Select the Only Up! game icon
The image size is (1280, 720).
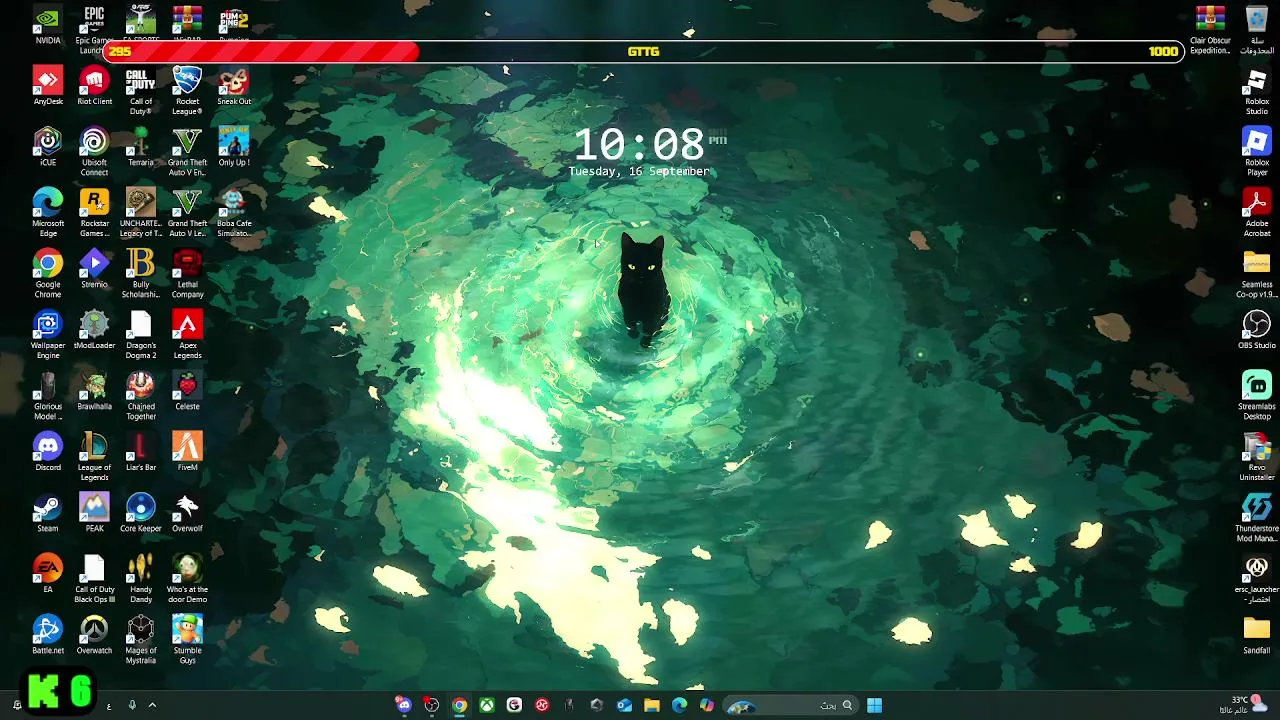tap(234, 147)
